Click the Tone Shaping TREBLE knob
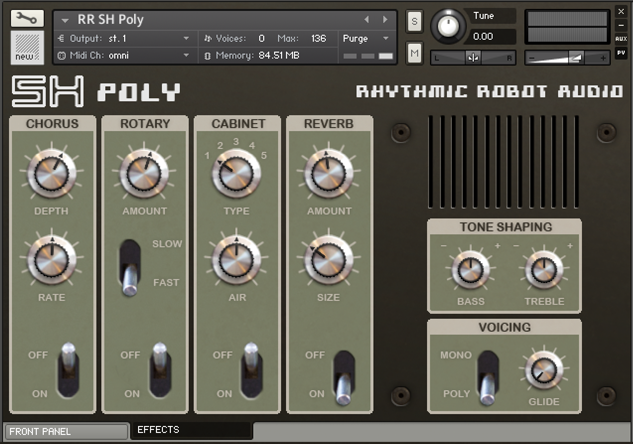The width and height of the screenshot is (633, 444). point(544,269)
